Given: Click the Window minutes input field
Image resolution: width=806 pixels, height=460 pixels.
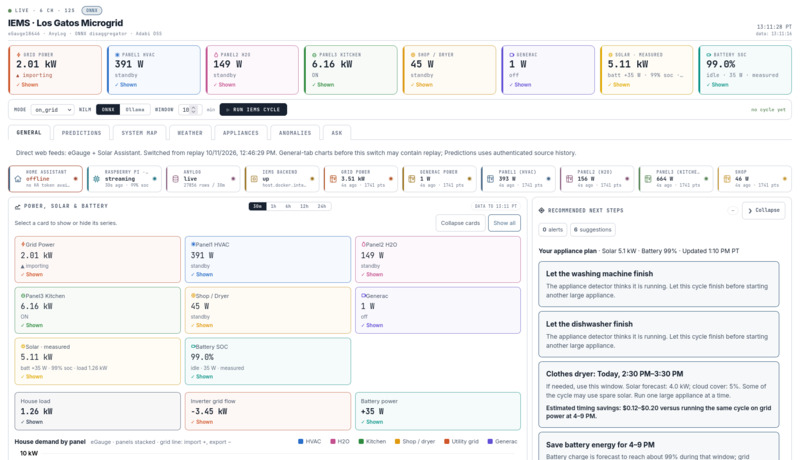Looking at the screenshot, I should pyautogui.click(x=189, y=109).
